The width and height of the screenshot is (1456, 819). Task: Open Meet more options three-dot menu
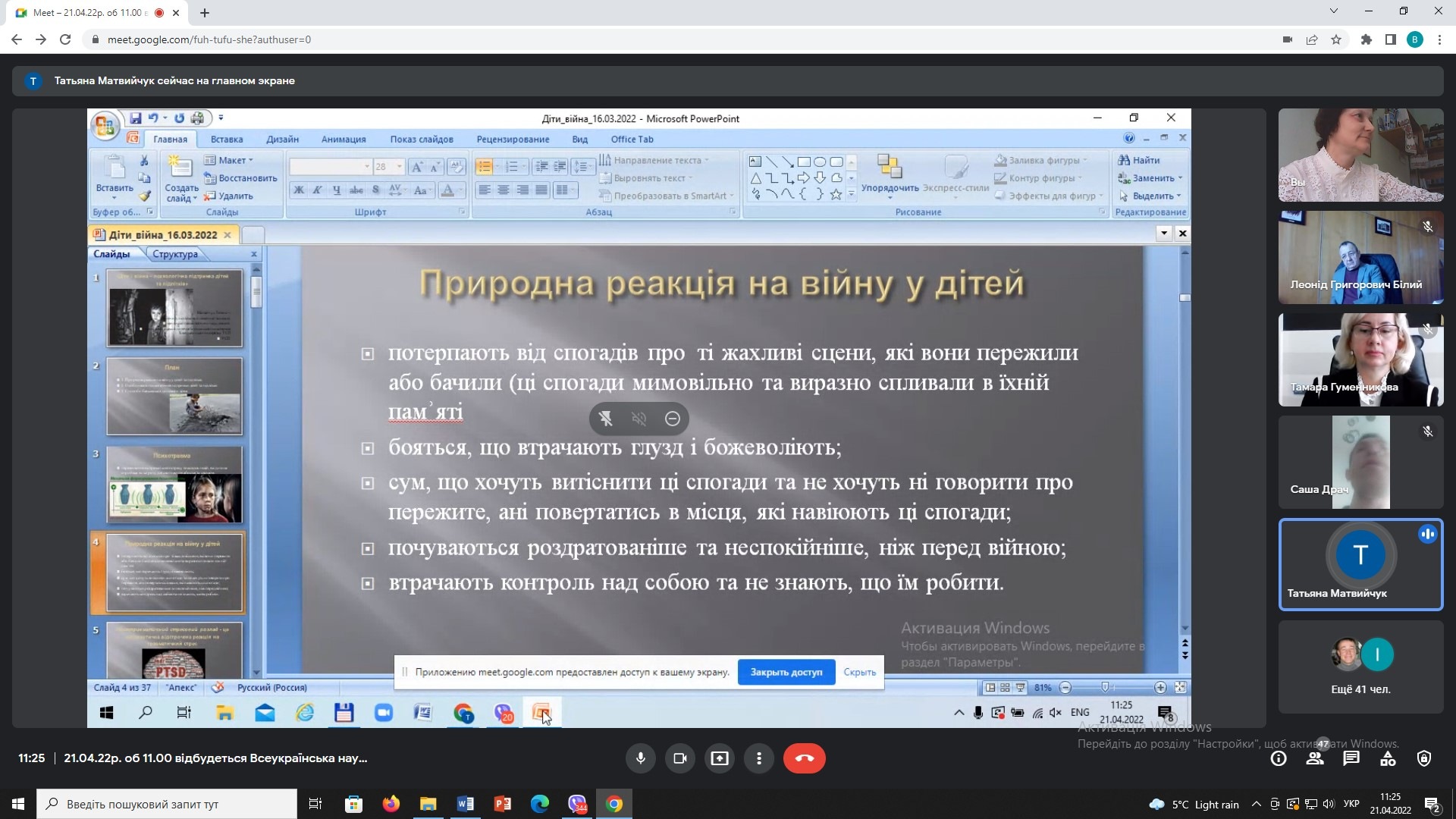pos(758,758)
